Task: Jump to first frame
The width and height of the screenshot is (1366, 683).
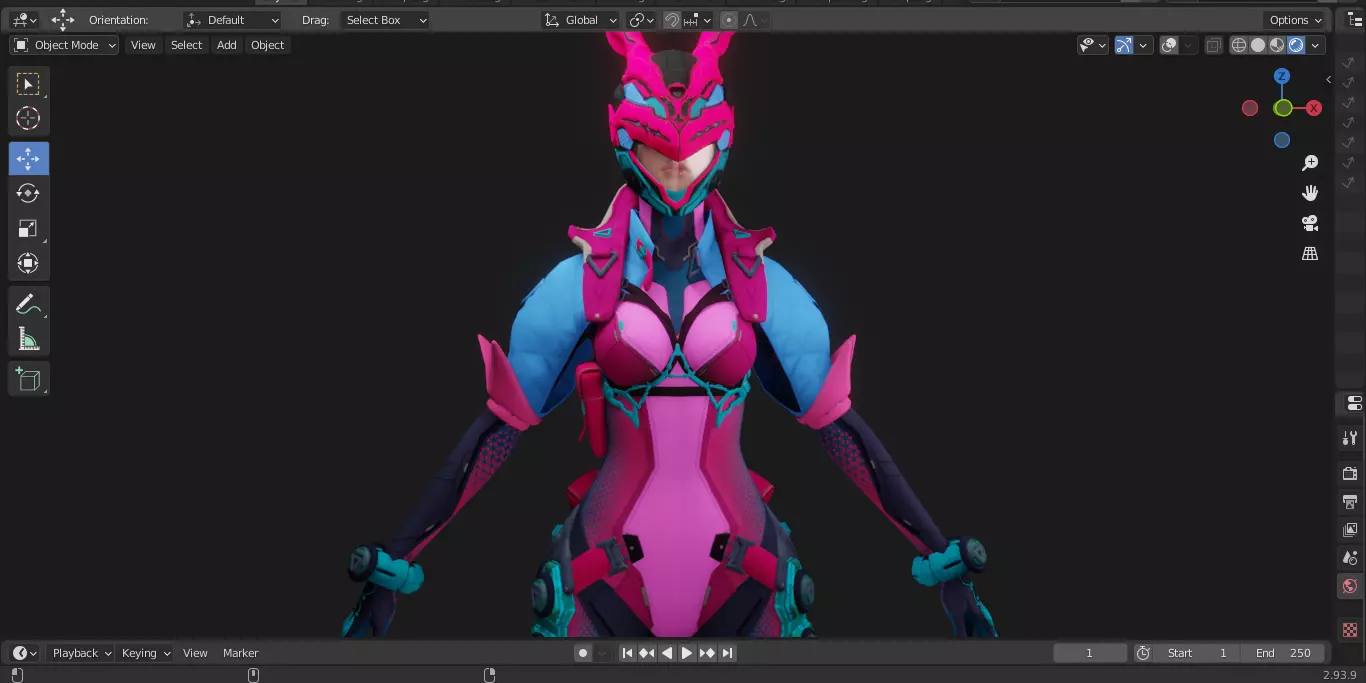Action: point(627,653)
